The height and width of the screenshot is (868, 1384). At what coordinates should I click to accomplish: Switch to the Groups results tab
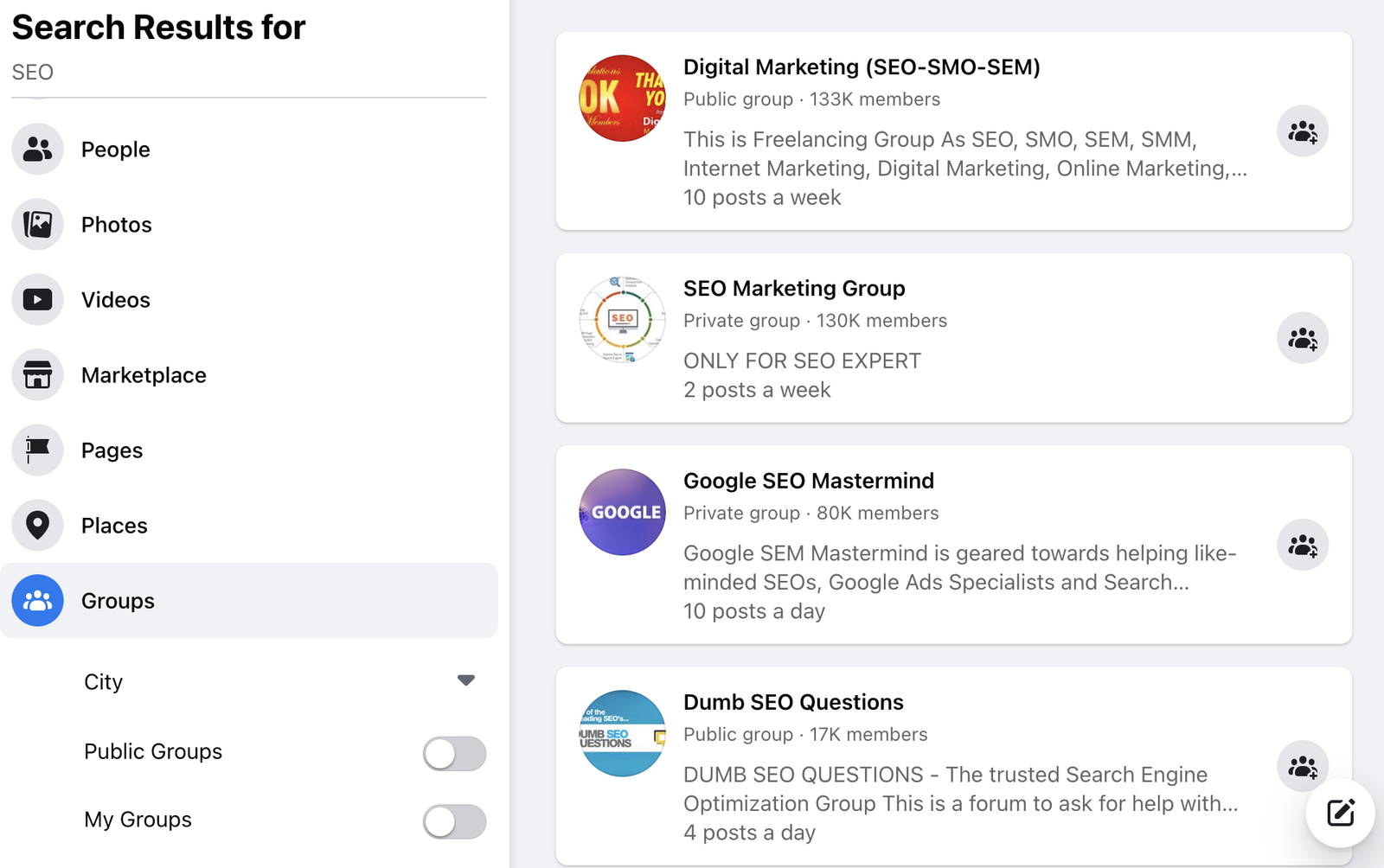tap(117, 600)
